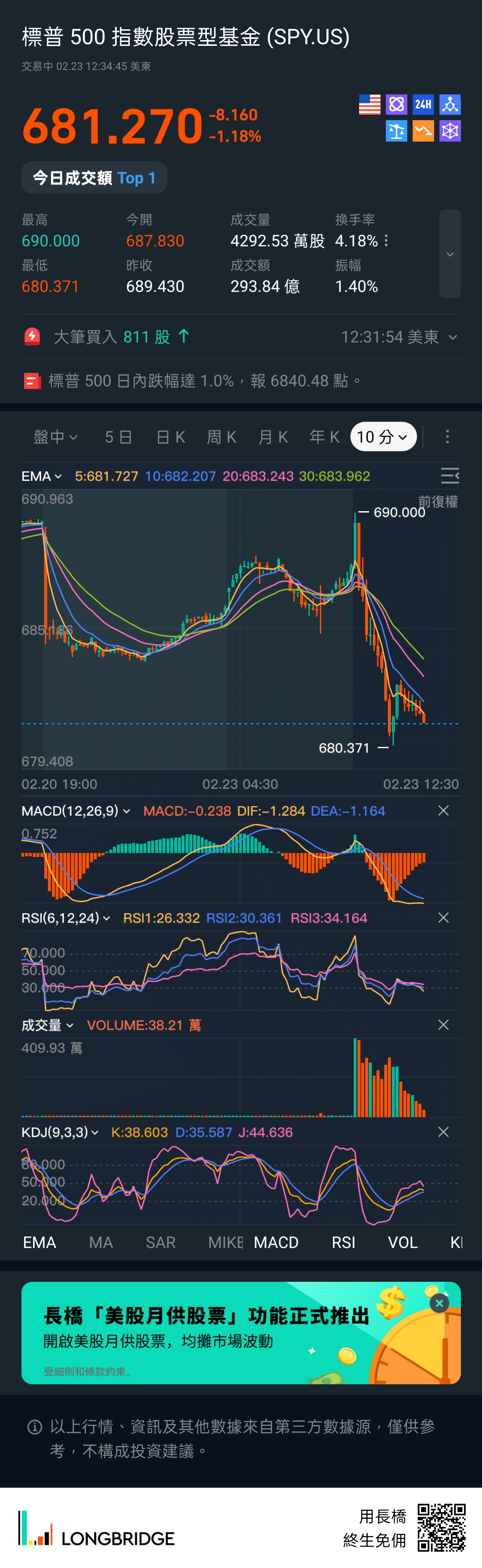Switch to the 日 K chart tab
This screenshot has height=1568, width=482.
170,436
